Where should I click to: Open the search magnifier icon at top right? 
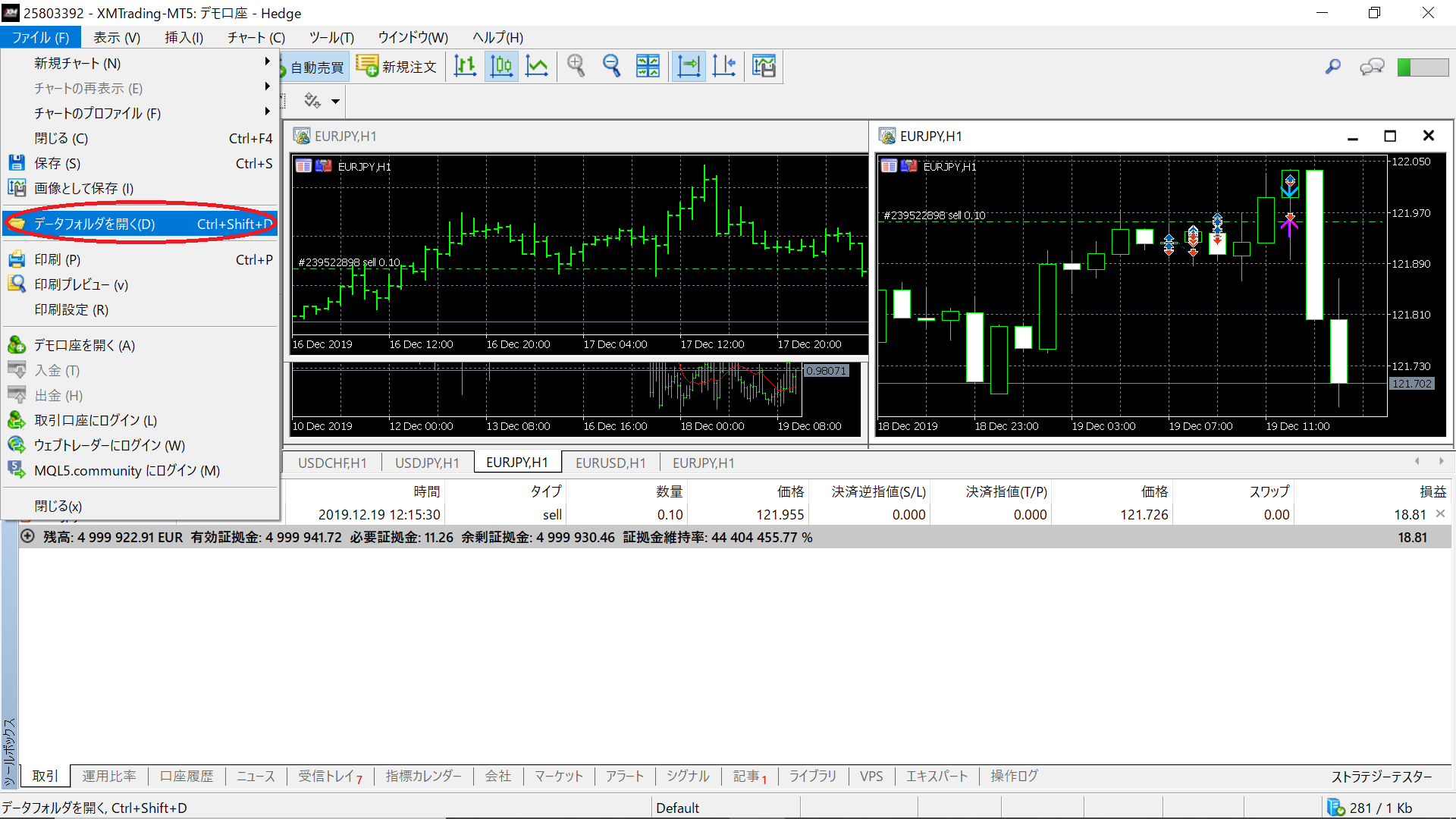pyautogui.click(x=1332, y=67)
